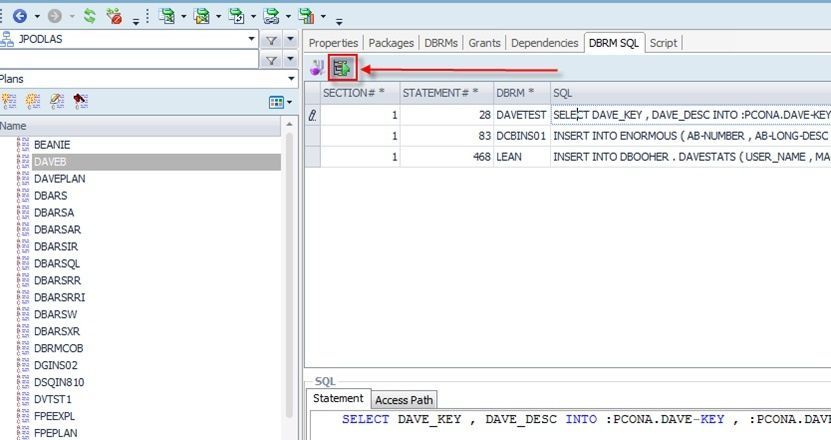Screen dimensions: 831x440
Task: Open the grid view layout dropdown arrow
Action: pyautogui.click(x=289, y=103)
